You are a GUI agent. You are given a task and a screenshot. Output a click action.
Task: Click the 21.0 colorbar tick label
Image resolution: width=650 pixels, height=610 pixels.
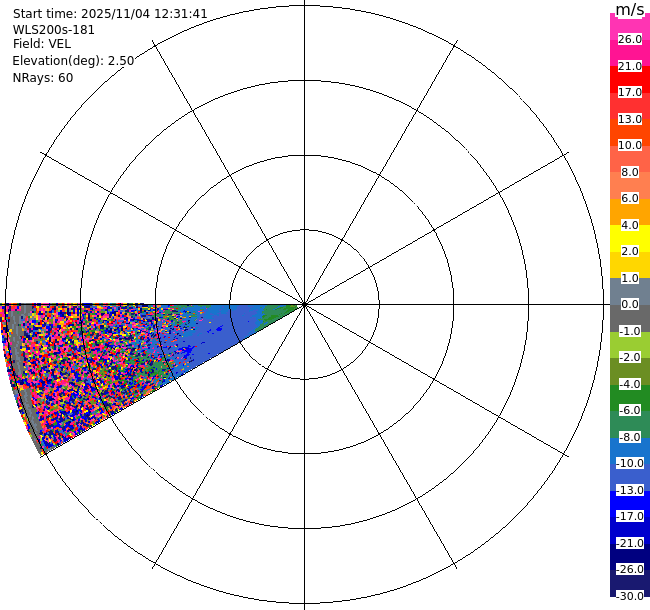tap(630, 66)
